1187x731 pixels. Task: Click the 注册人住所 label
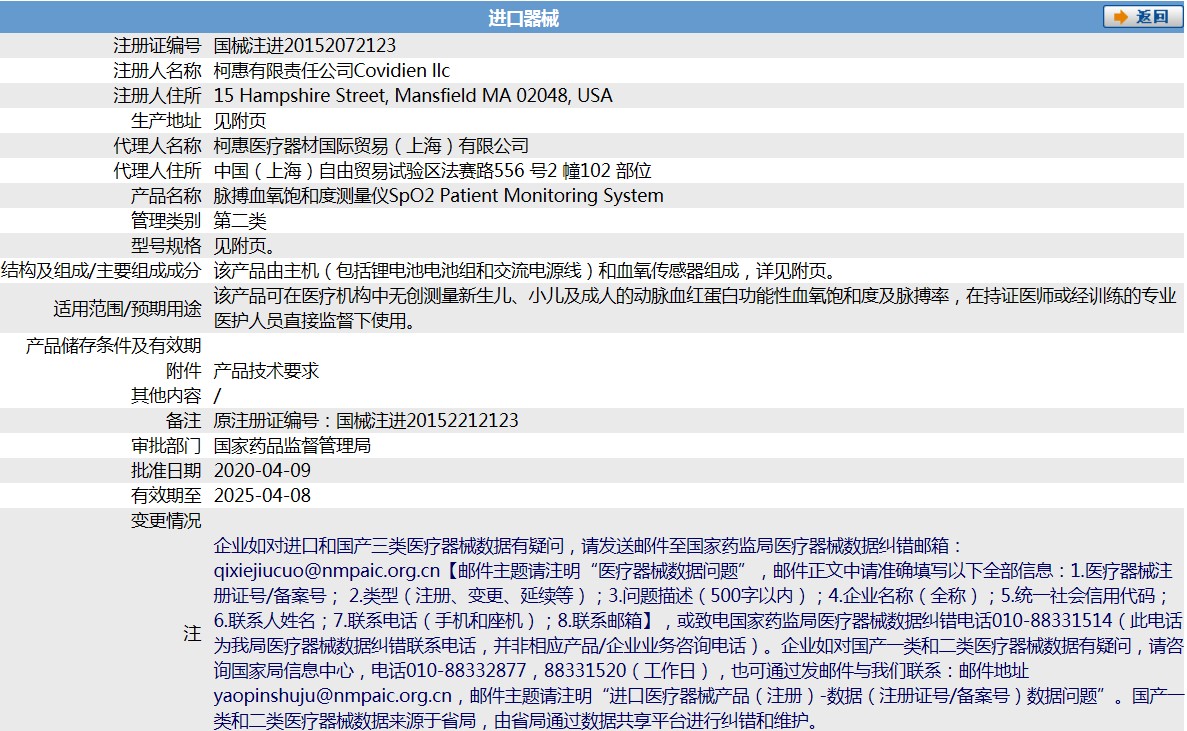point(157,95)
